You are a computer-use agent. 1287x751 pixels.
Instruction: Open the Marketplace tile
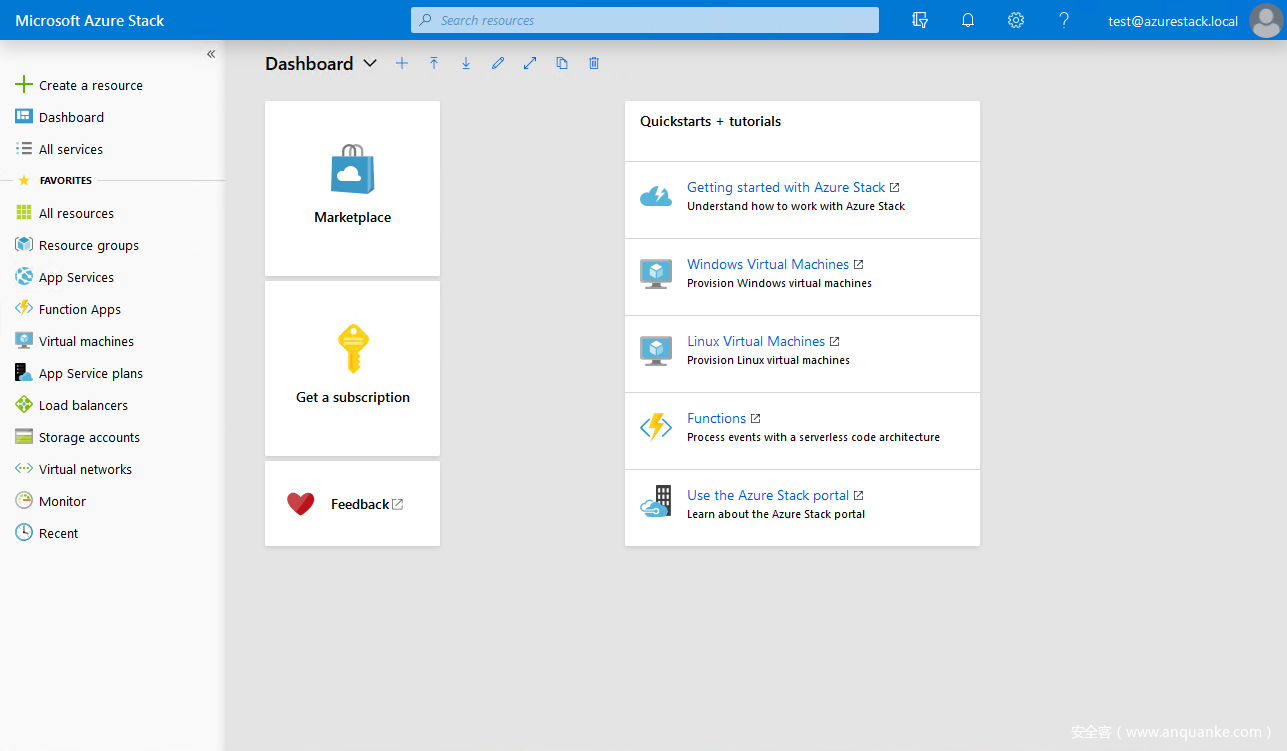click(x=352, y=188)
